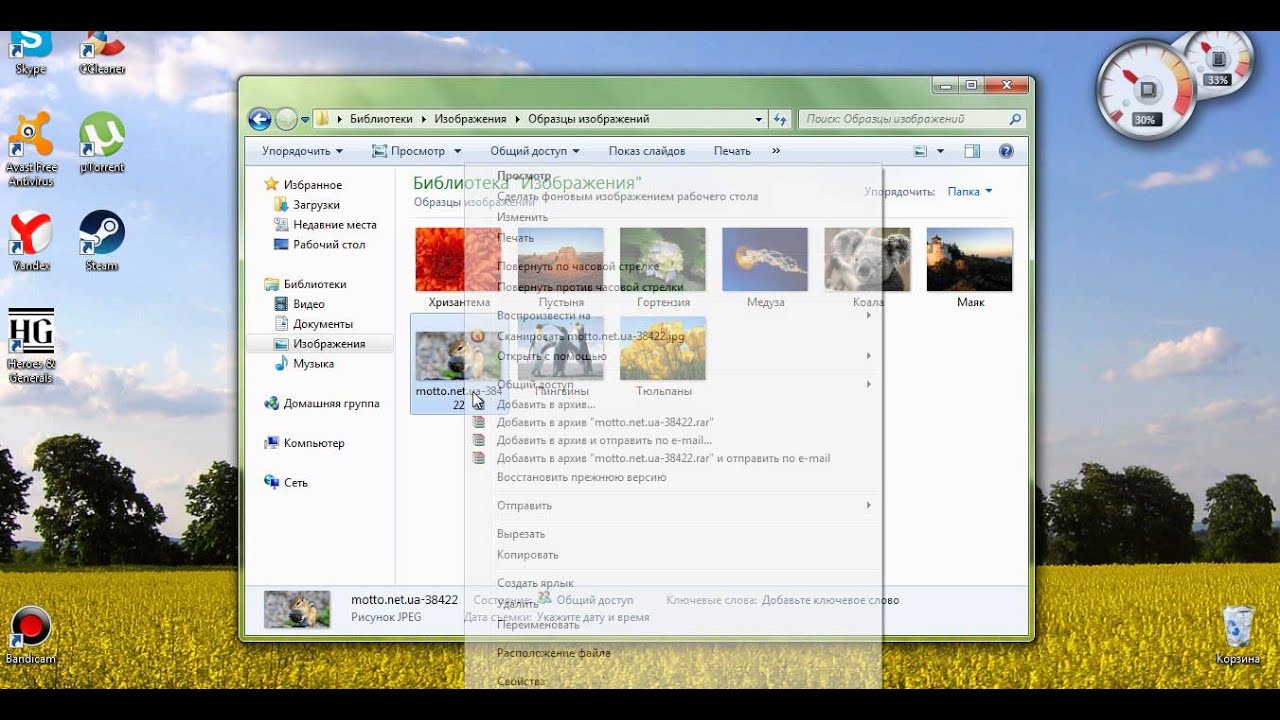
Task: Click Добавьте ключевое слово field
Action: [830, 600]
